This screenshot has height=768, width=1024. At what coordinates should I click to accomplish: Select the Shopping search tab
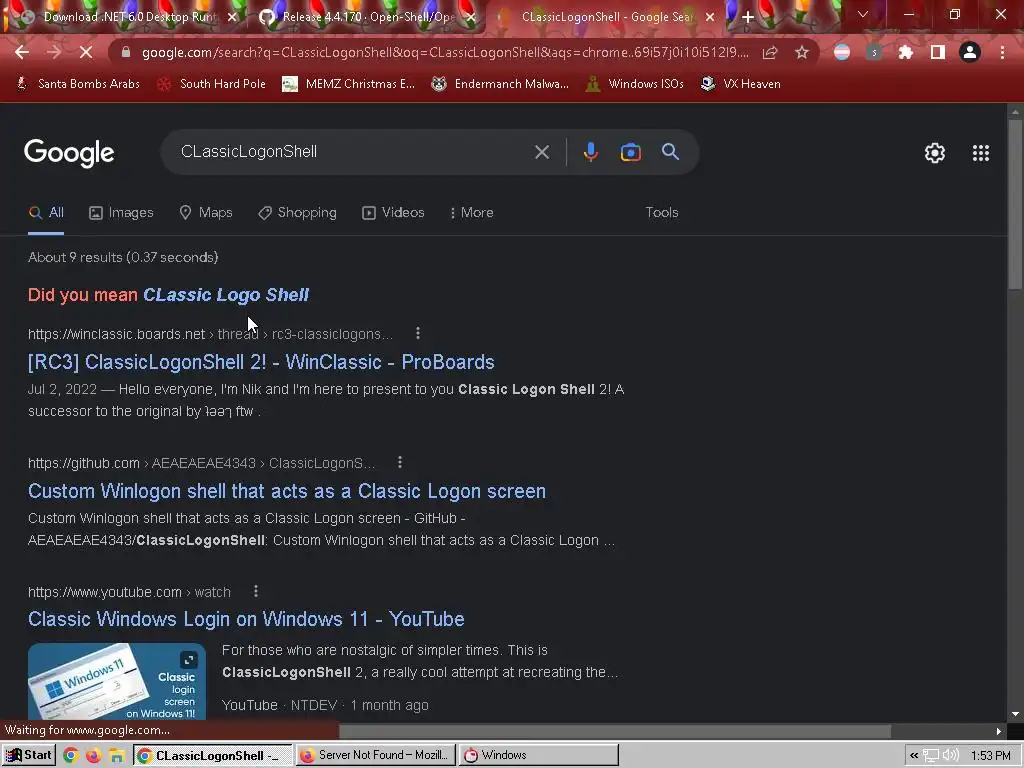coord(297,213)
